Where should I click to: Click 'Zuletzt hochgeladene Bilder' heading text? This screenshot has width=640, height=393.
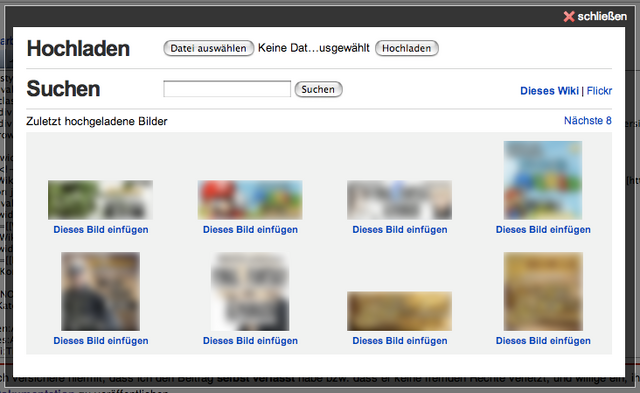point(97,122)
